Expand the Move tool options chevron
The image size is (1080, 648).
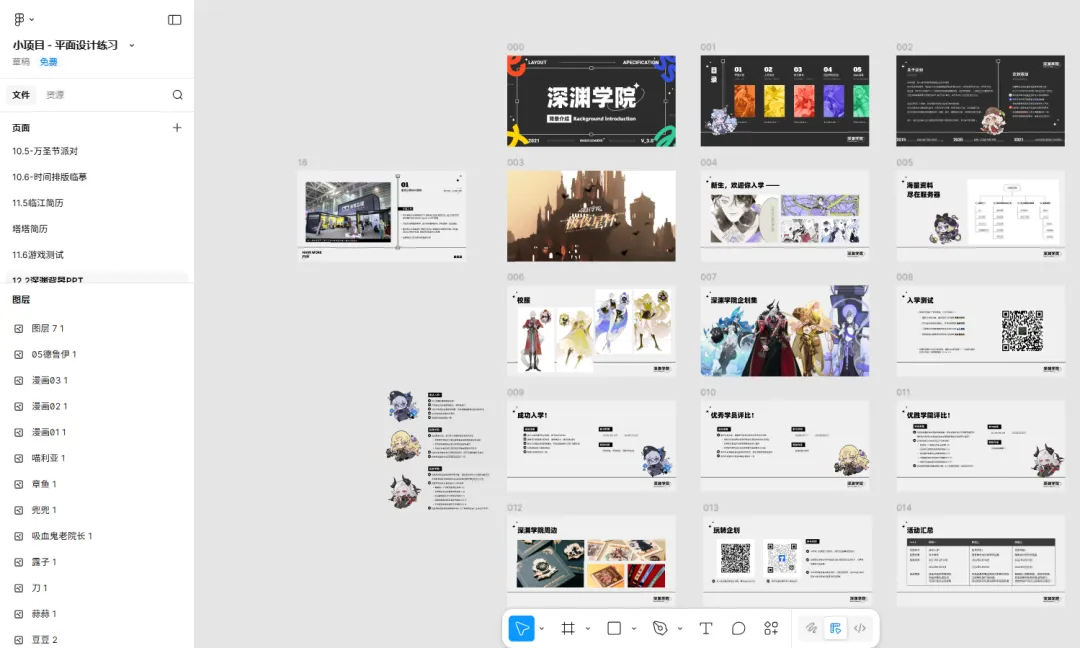(x=542, y=628)
